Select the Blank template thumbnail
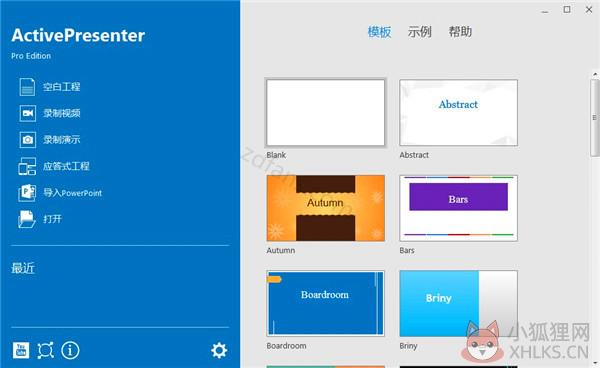The height and width of the screenshot is (368, 600). (x=326, y=112)
